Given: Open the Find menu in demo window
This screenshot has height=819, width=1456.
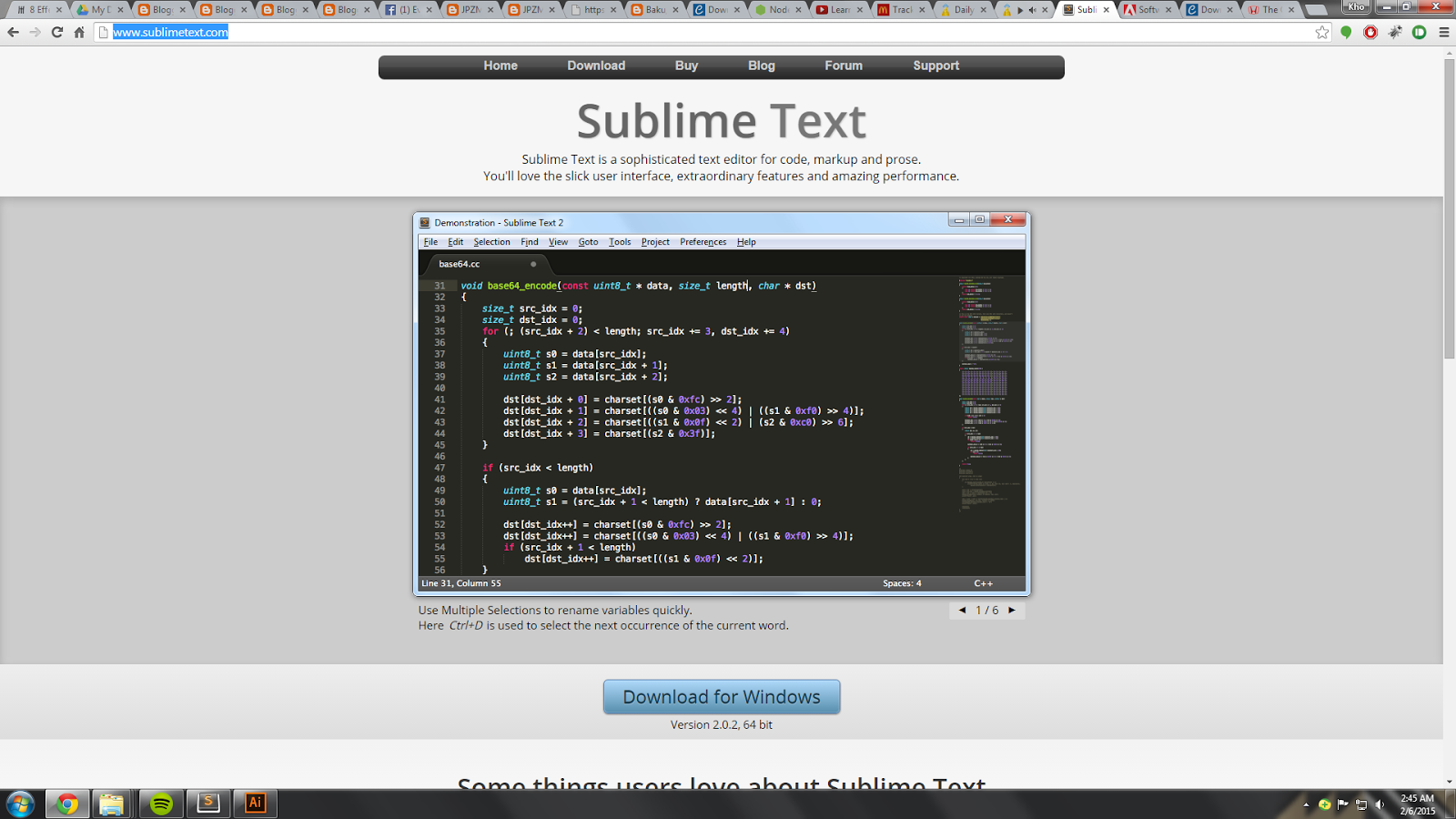Looking at the screenshot, I should coord(530,242).
